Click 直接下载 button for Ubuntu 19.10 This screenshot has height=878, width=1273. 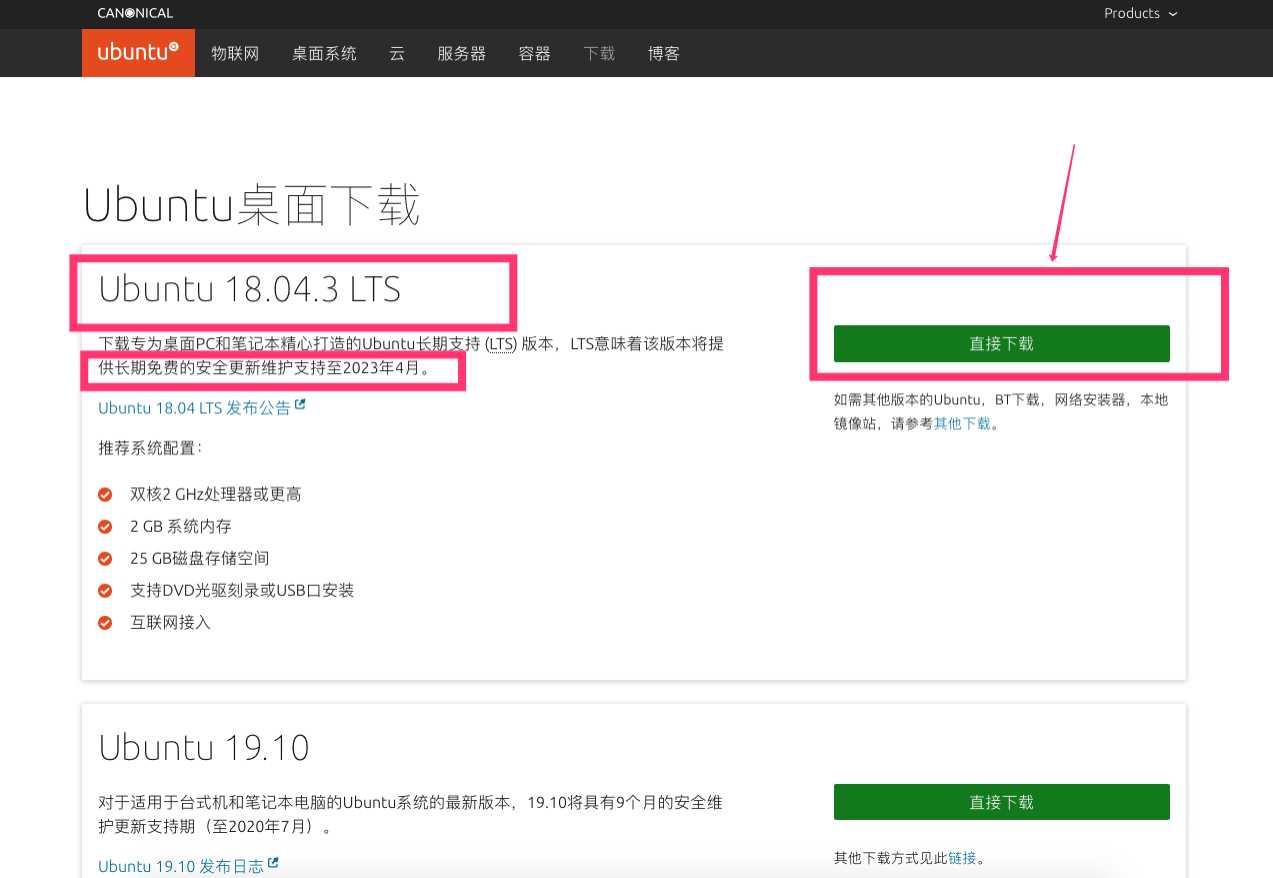click(1001, 802)
